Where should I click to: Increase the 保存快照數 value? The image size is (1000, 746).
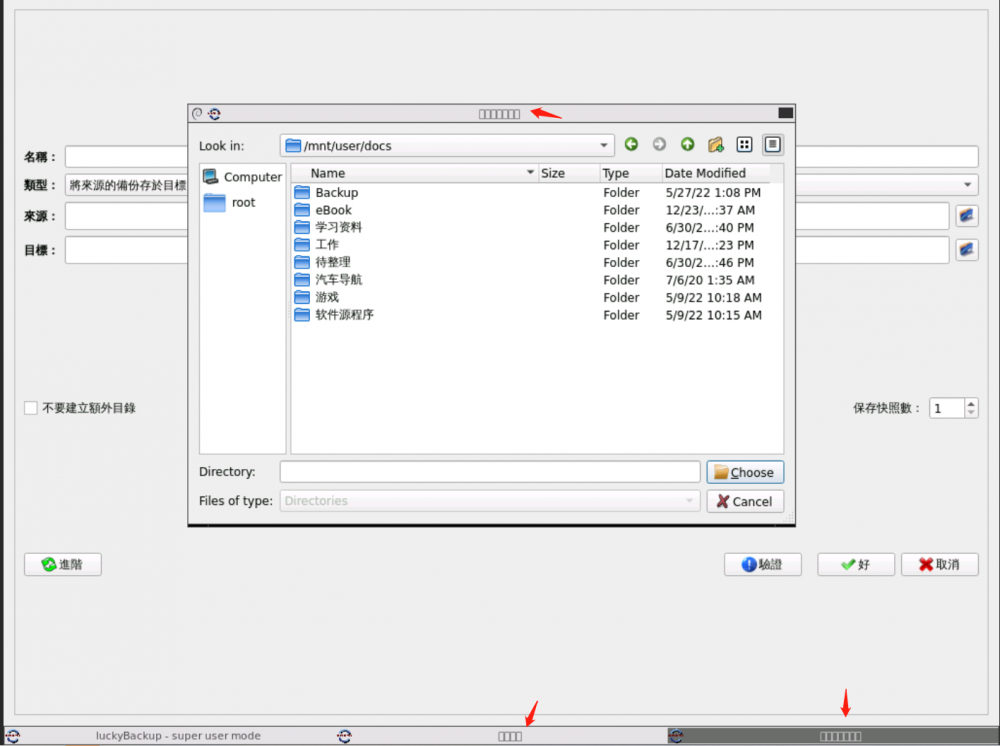971,403
